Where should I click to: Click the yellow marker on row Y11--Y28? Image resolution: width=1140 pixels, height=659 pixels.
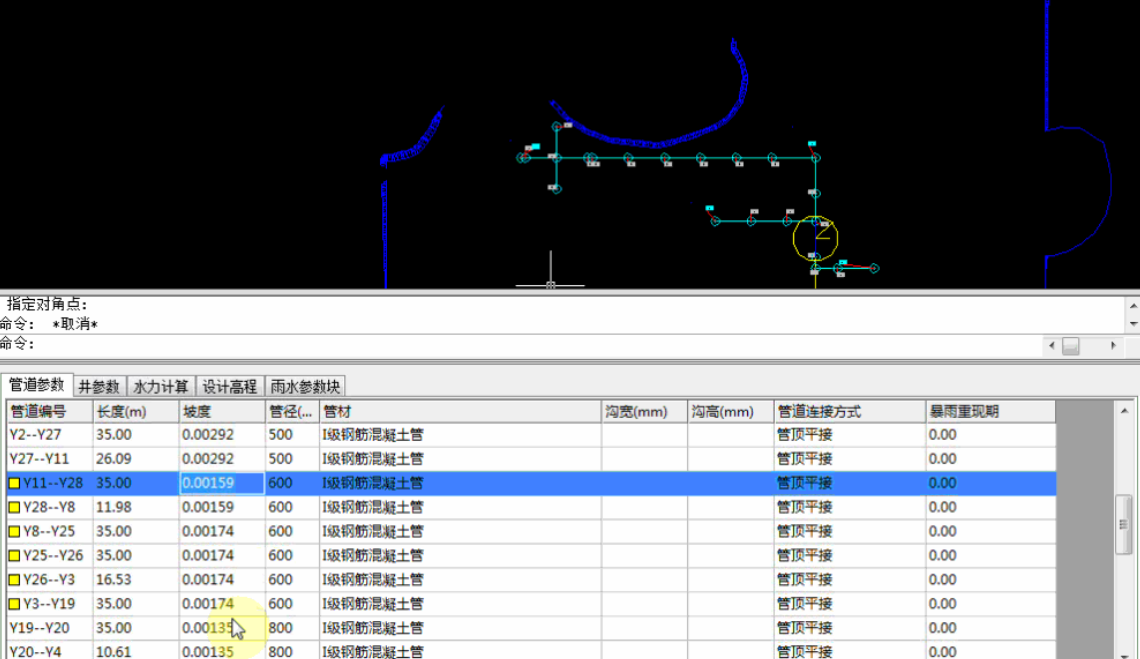pos(15,484)
